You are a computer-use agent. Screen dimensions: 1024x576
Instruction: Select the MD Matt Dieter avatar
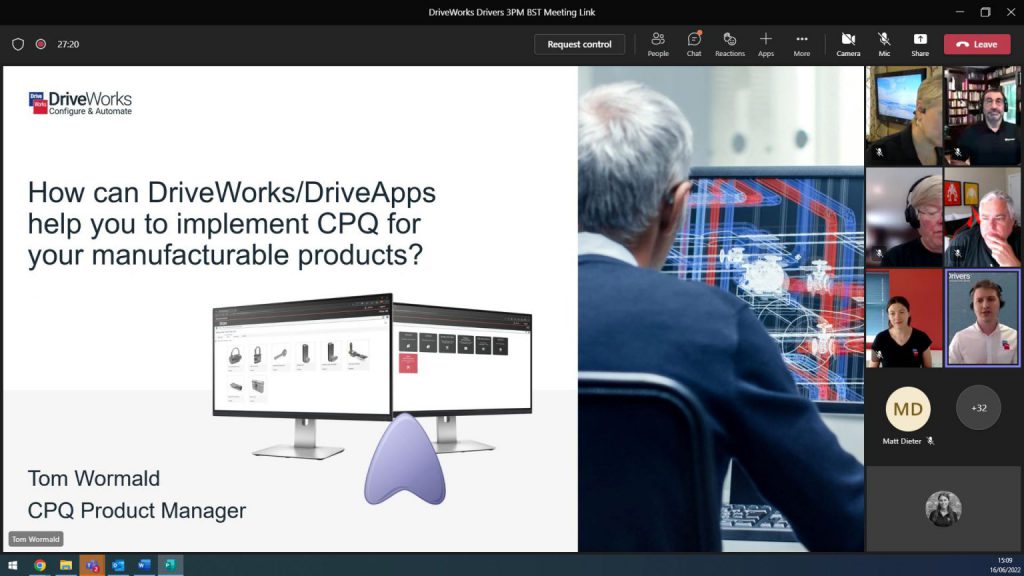(908, 409)
